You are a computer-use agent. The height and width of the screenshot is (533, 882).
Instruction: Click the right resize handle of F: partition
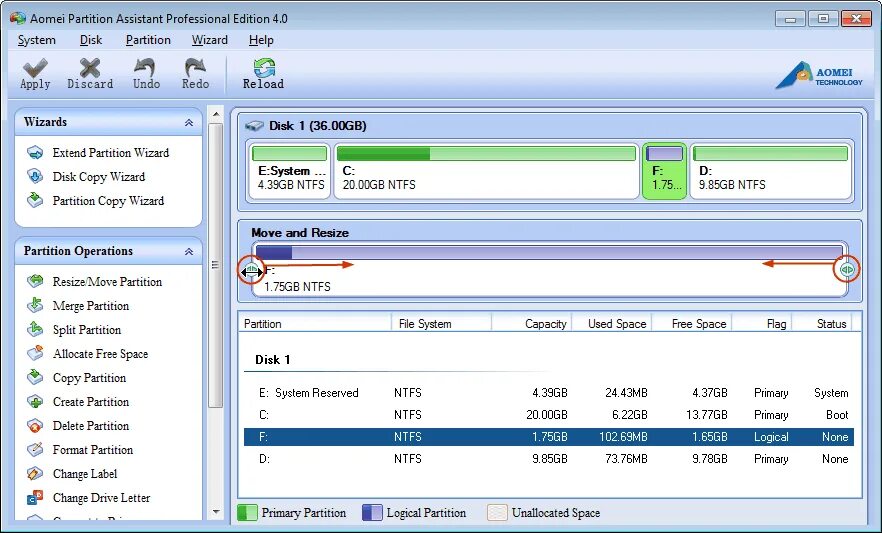point(847,269)
